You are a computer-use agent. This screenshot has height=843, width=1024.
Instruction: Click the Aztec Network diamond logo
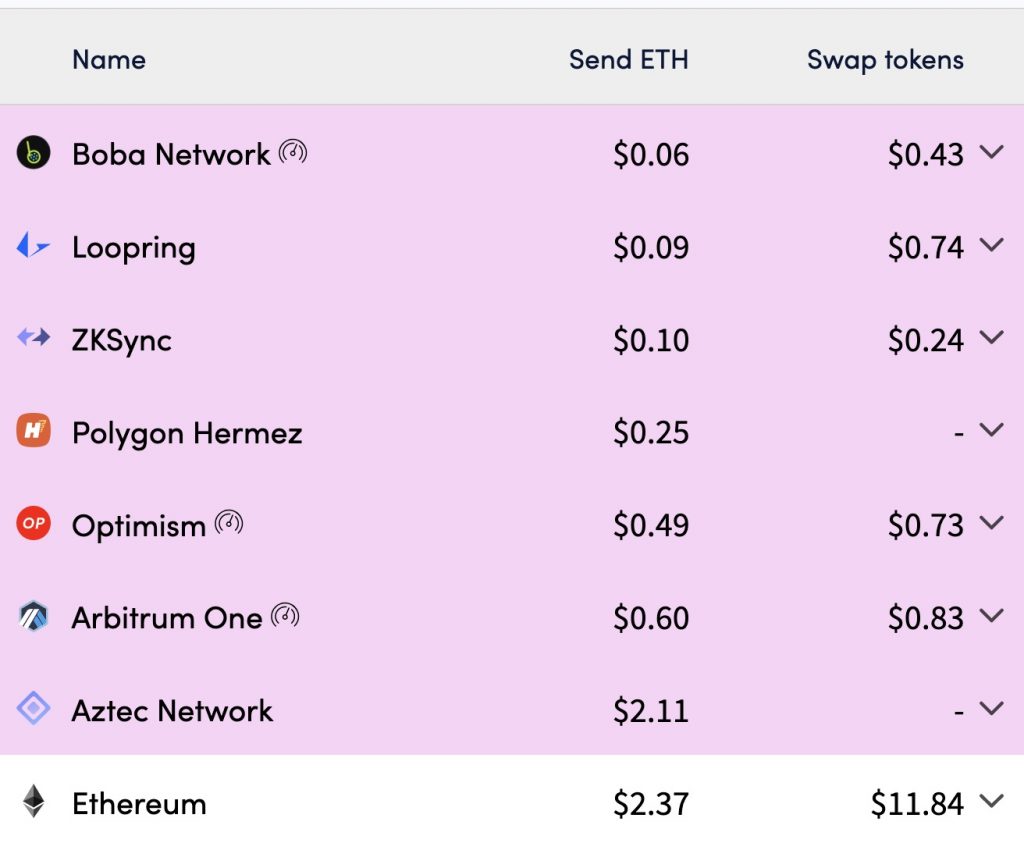click(33, 708)
